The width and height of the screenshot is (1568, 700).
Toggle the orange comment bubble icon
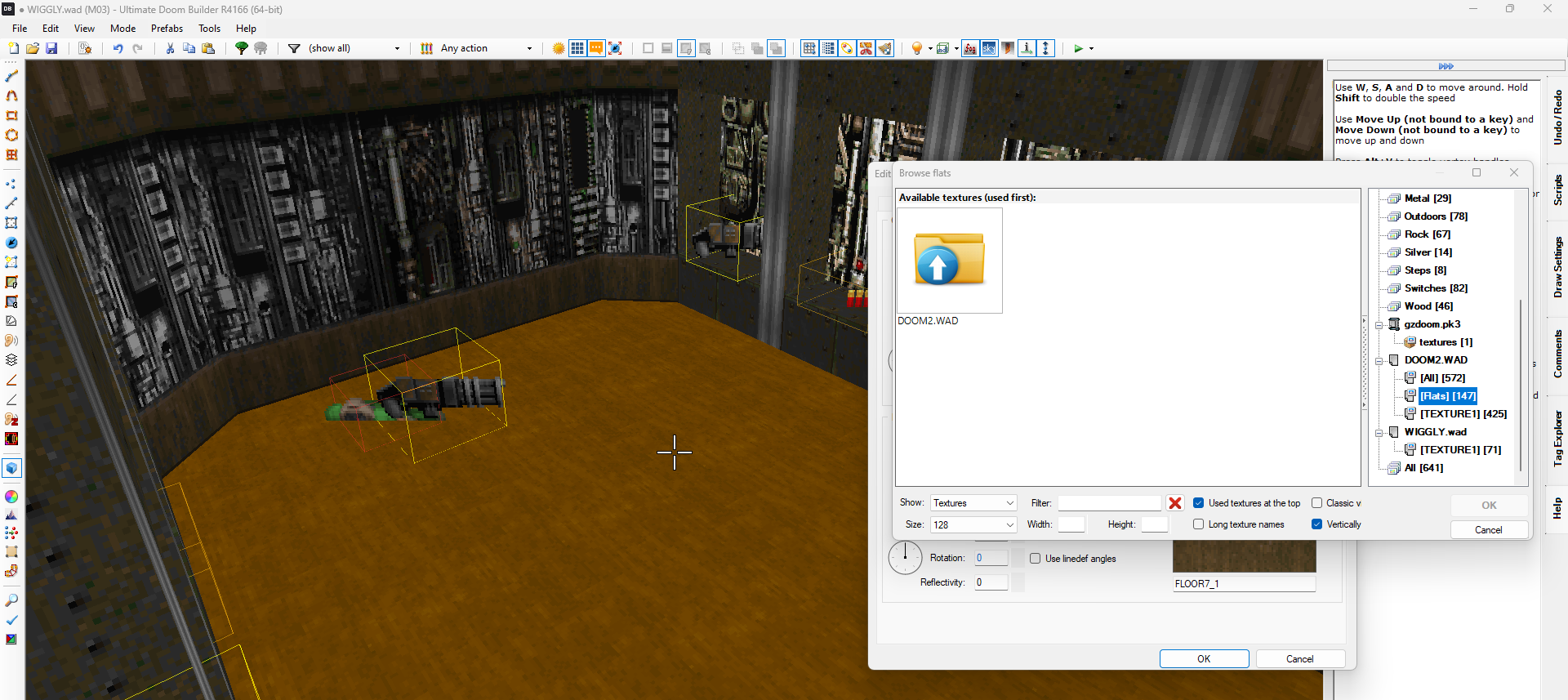click(596, 48)
